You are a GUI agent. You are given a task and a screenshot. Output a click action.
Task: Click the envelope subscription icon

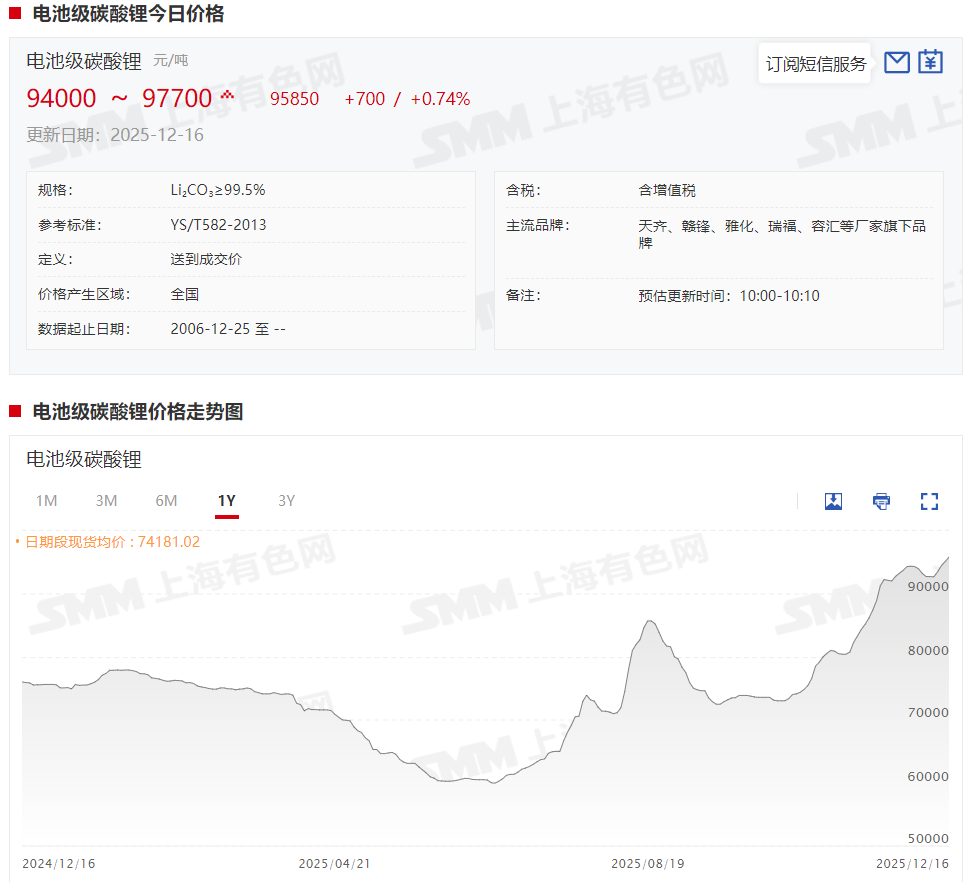[897, 62]
